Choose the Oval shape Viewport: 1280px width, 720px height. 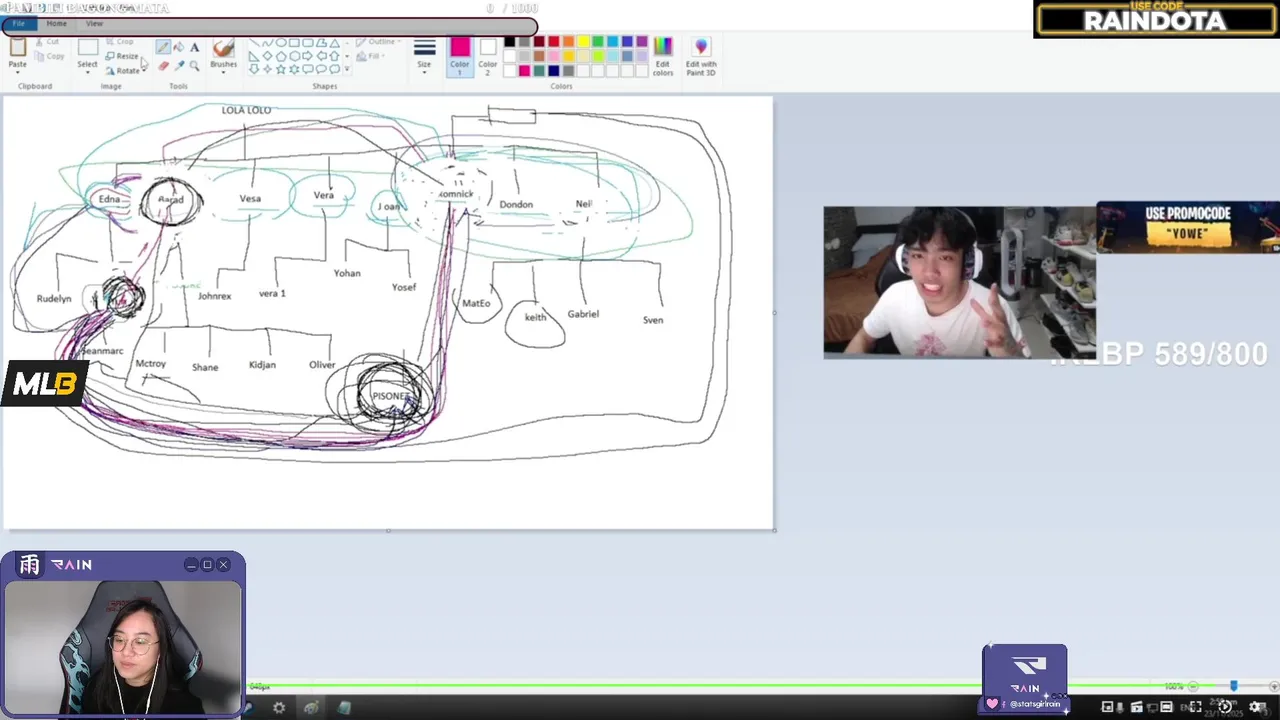coord(281,43)
